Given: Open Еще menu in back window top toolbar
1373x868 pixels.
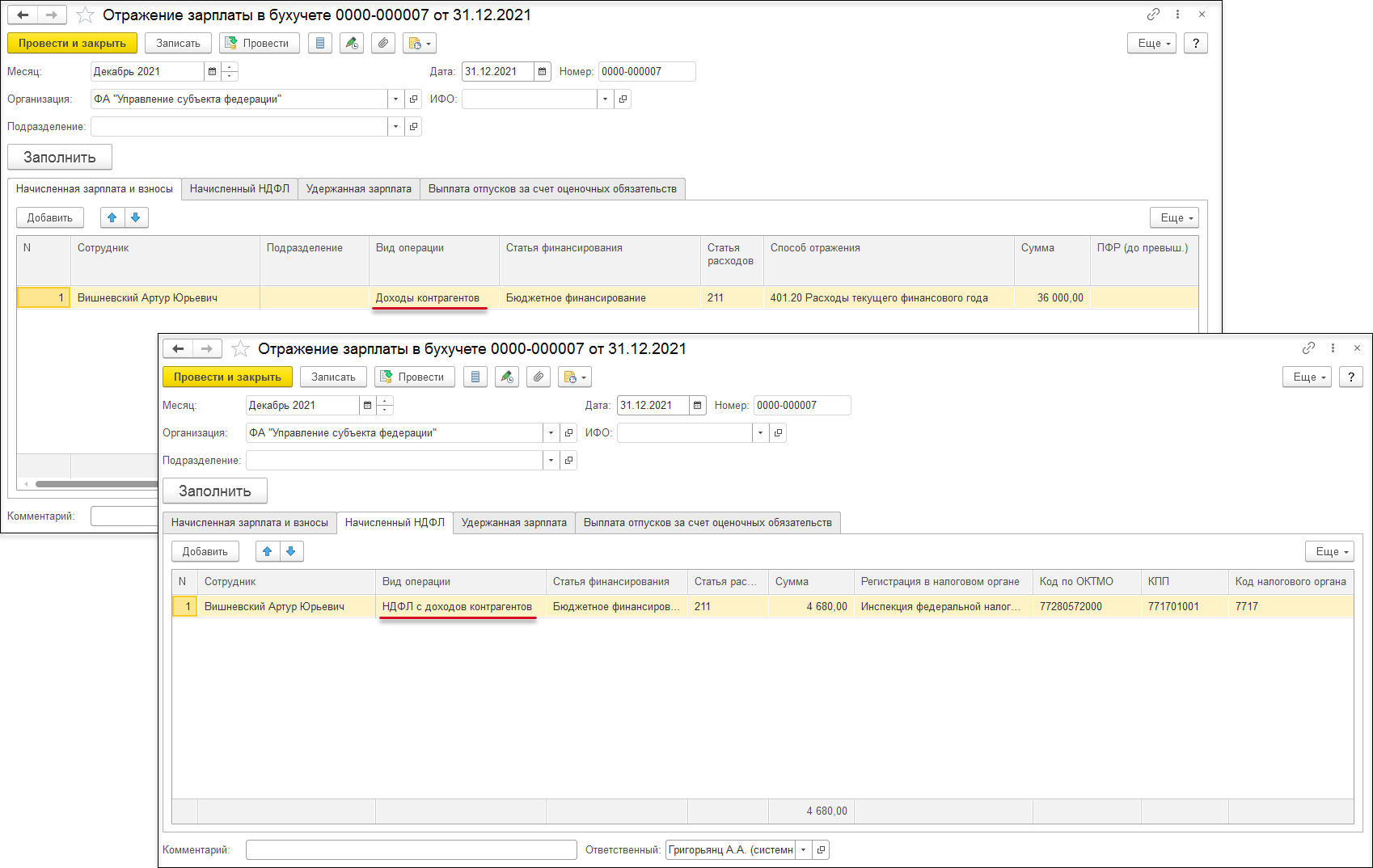Looking at the screenshot, I should click(x=1151, y=43).
